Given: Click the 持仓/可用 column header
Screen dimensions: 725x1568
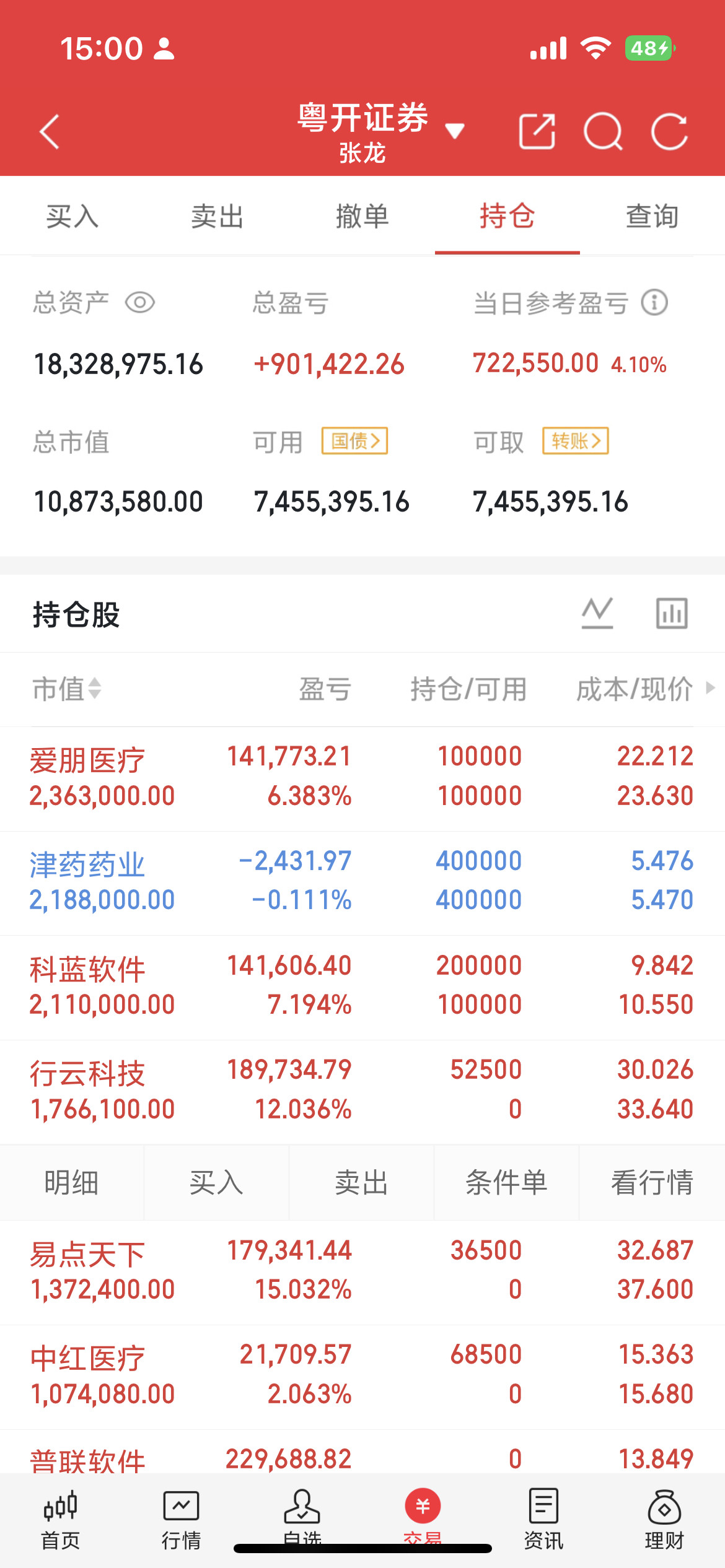Looking at the screenshot, I should [468, 689].
